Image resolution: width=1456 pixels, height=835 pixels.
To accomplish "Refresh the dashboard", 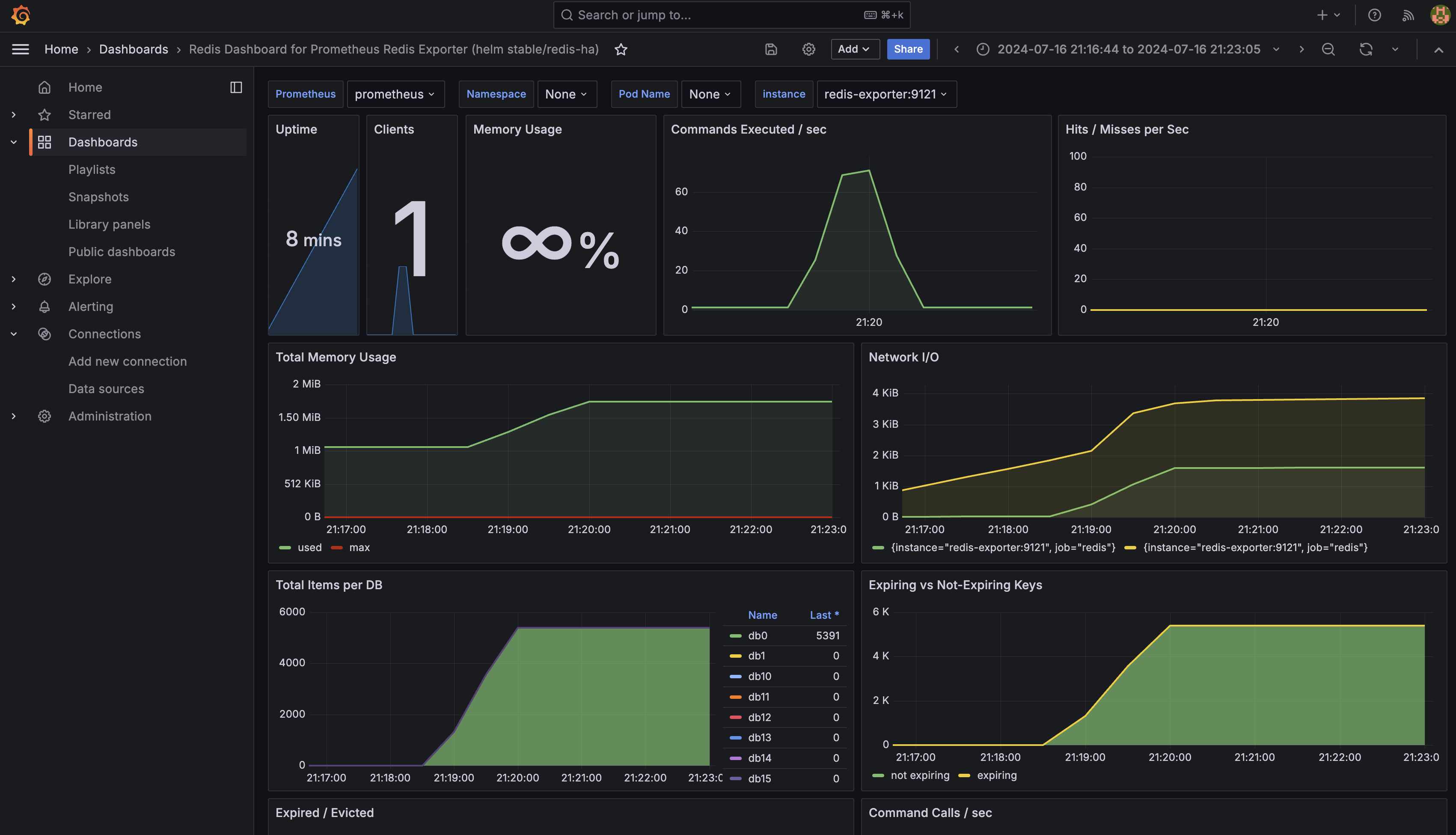I will [1365, 49].
